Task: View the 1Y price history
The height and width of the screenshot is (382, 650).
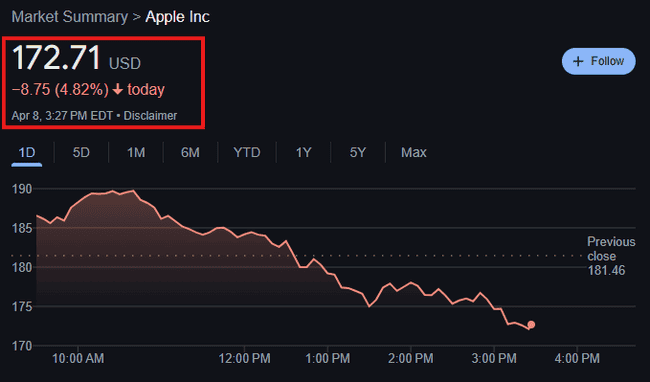Action: click(303, 152)
